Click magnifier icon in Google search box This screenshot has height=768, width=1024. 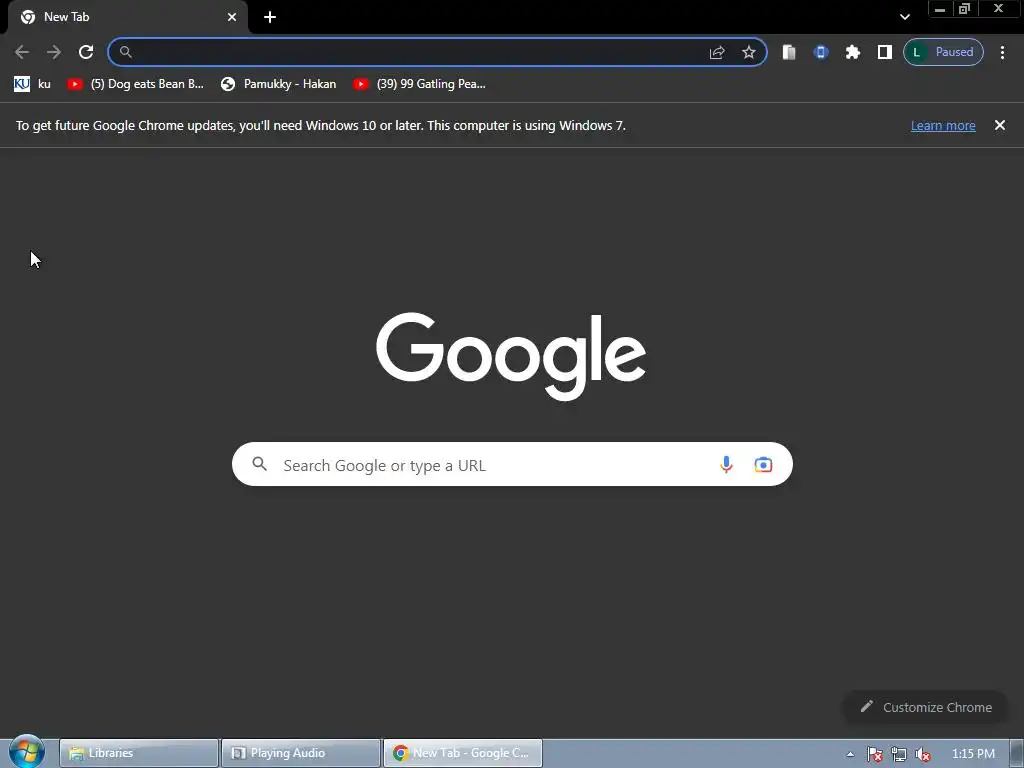(x=260, y=464)
